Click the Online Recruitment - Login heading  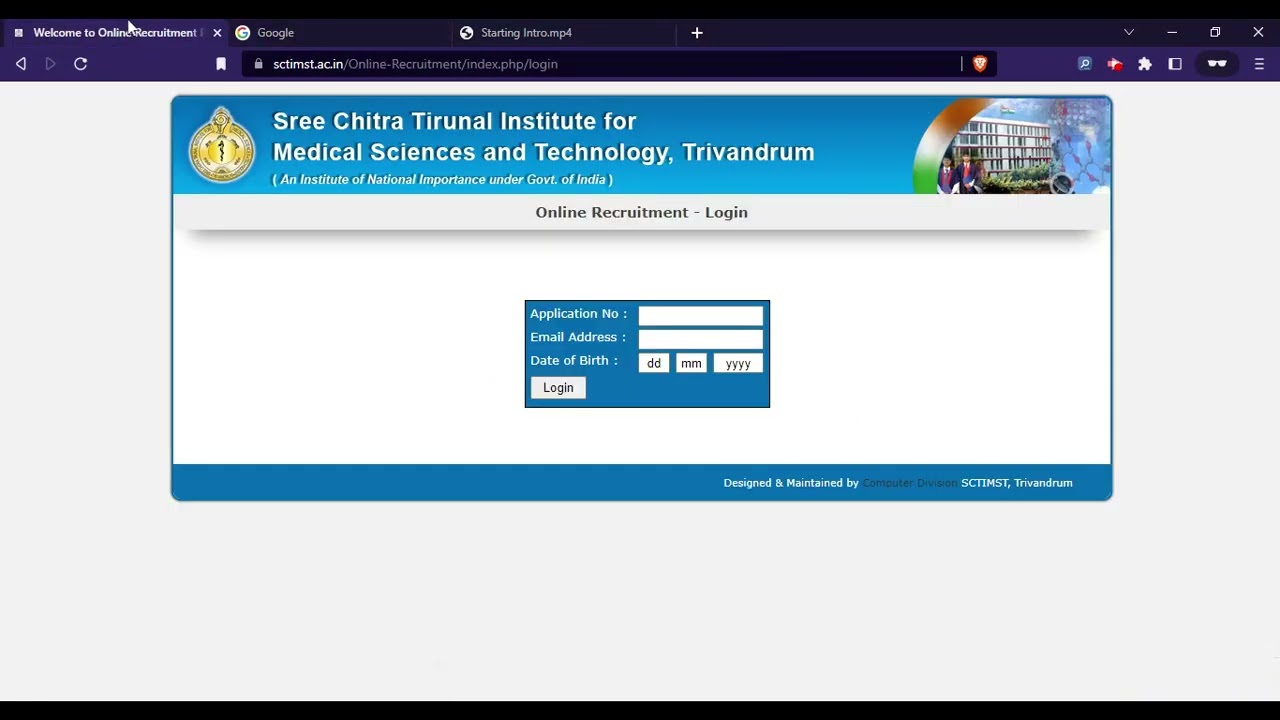[642, 212]
